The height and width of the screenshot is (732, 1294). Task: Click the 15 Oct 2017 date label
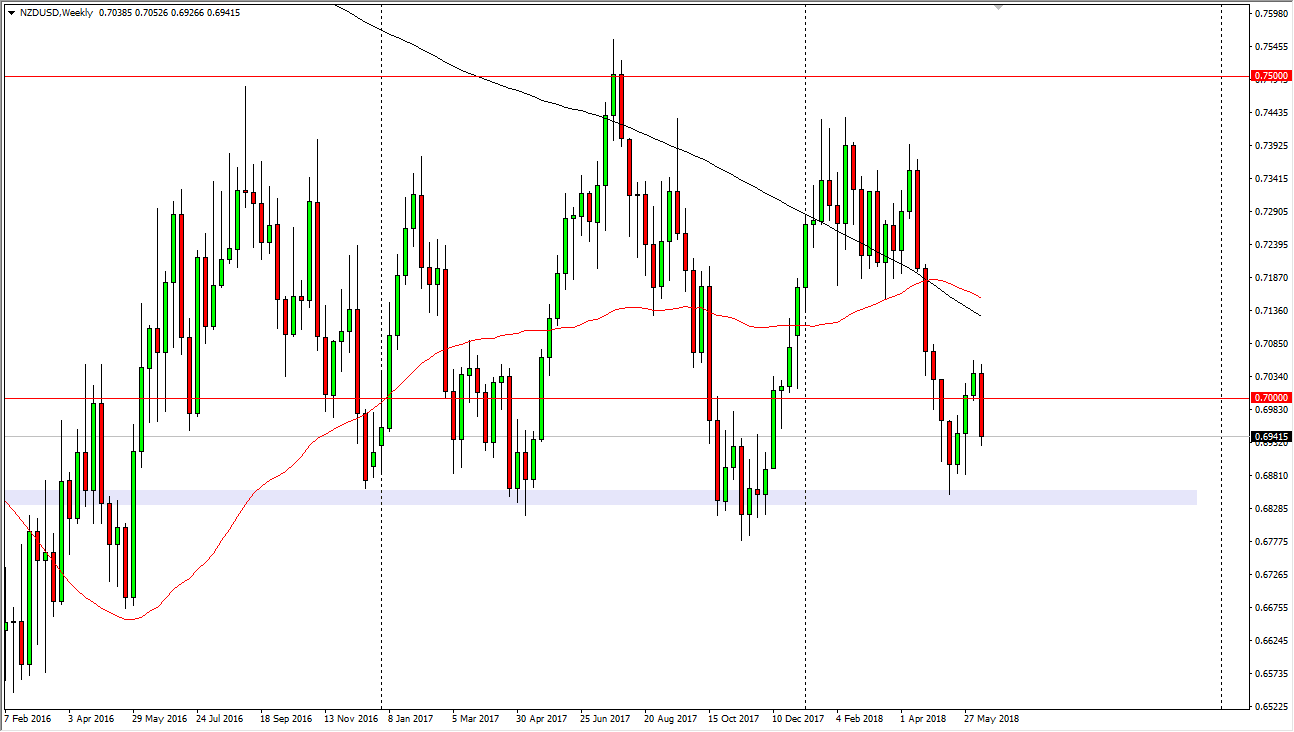(732, 718)
